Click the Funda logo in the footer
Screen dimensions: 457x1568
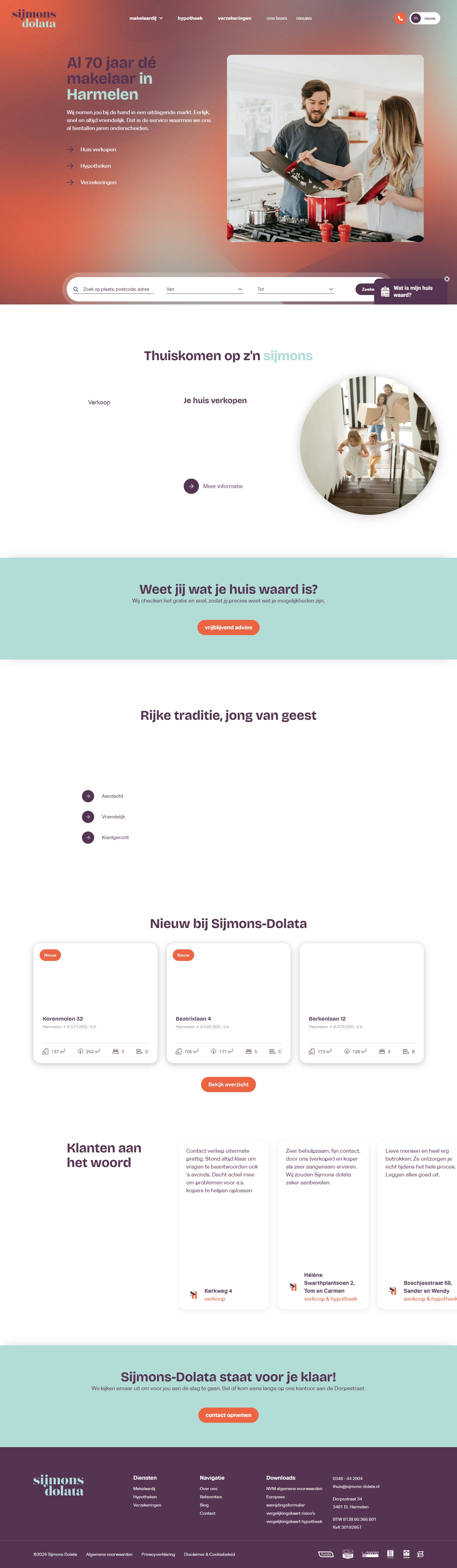coord(326,1554)
